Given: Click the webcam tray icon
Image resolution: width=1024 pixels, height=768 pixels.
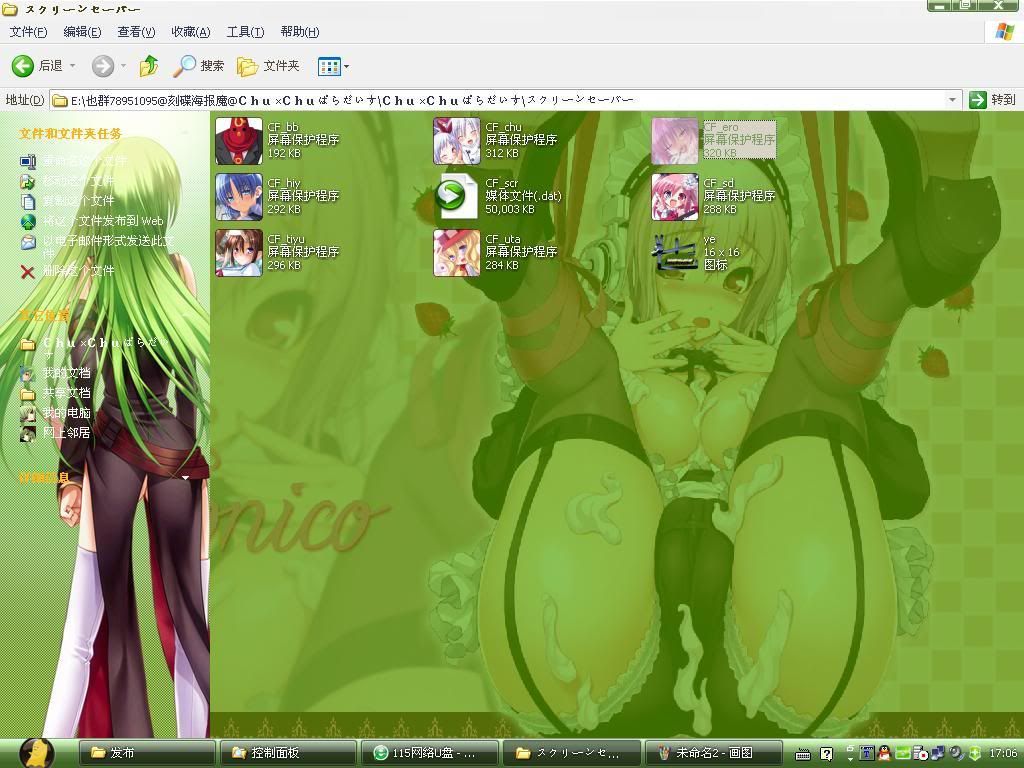Looking at the screenshot, I should pyautogui.click(x=957, y=753).
